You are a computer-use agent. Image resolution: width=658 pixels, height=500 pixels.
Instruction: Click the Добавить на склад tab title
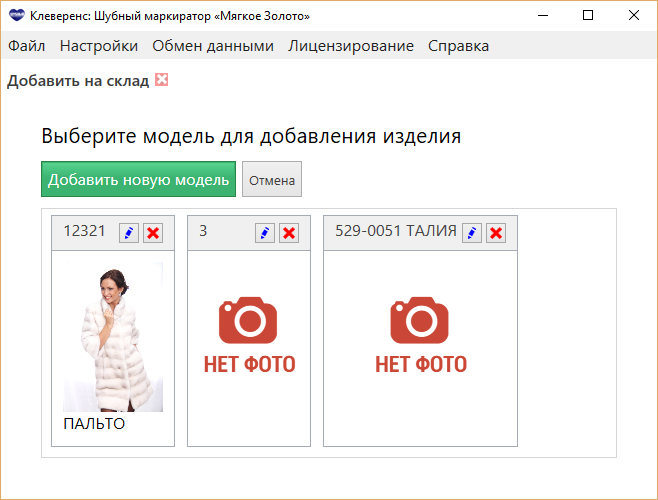coord(78,81)
